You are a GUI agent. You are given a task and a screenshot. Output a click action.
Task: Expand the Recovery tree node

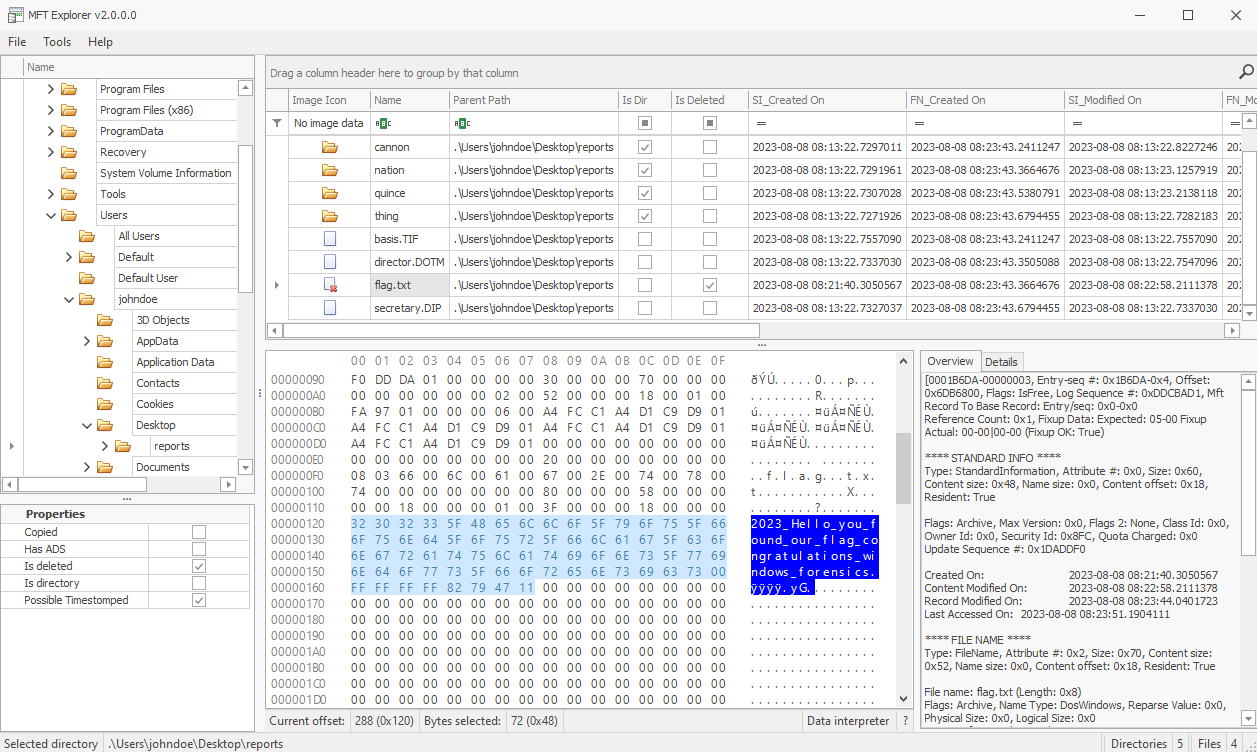point(51,152)
